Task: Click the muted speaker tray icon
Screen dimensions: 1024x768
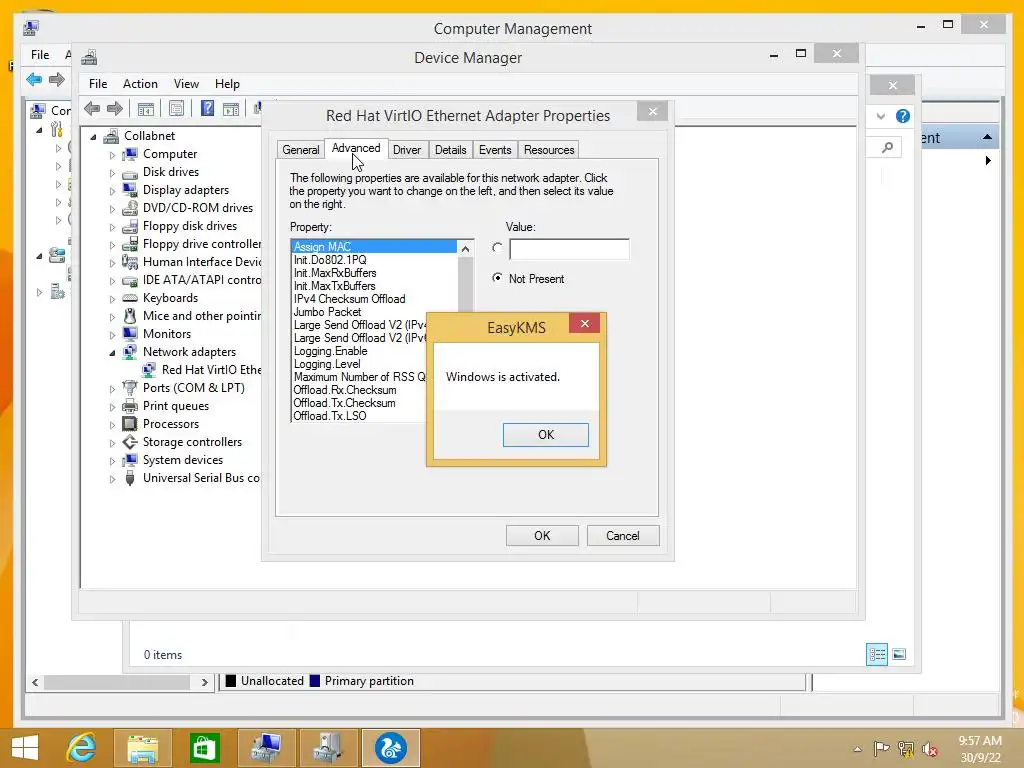Action: click(x=929, y=748)
